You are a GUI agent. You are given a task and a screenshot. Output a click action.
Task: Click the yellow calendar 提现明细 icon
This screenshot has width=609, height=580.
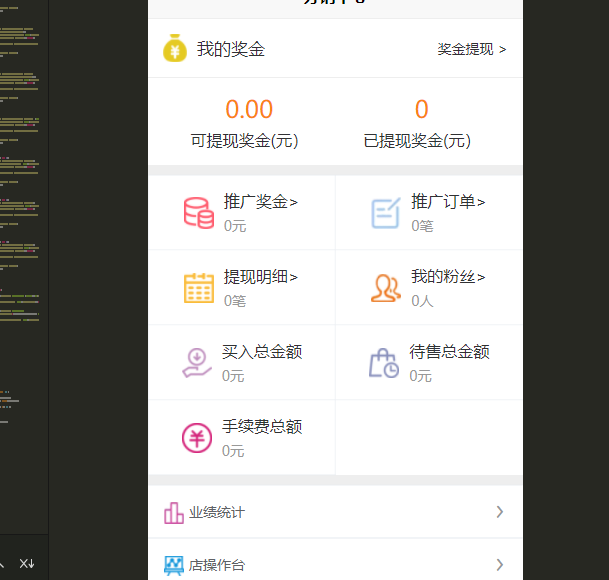coord(198,288)
